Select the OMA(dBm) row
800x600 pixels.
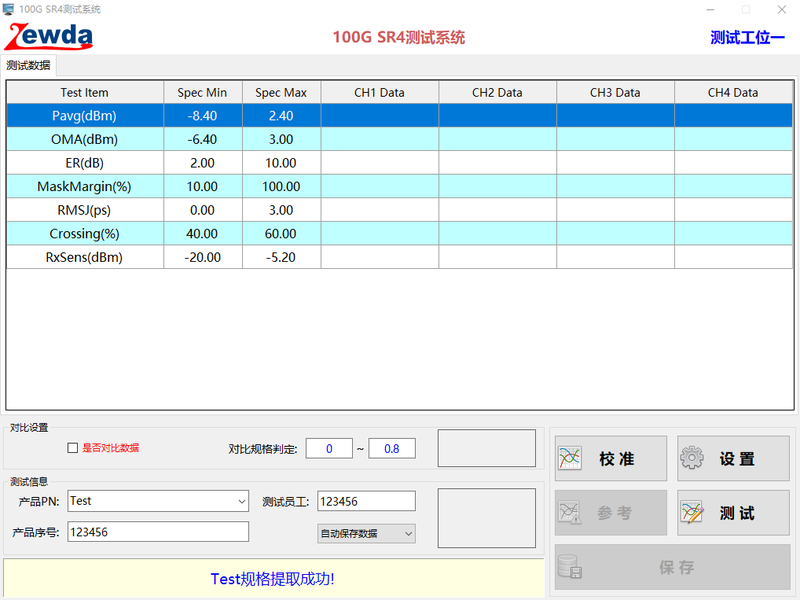[x=399, y=139]
